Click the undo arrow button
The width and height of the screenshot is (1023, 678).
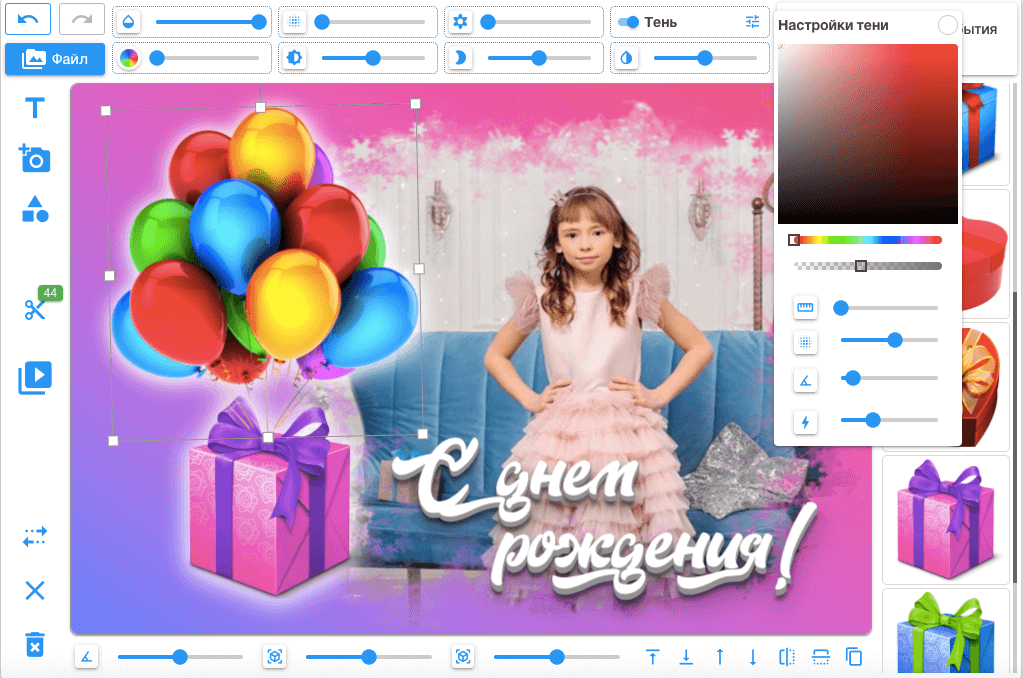click(x=28, y=20)
